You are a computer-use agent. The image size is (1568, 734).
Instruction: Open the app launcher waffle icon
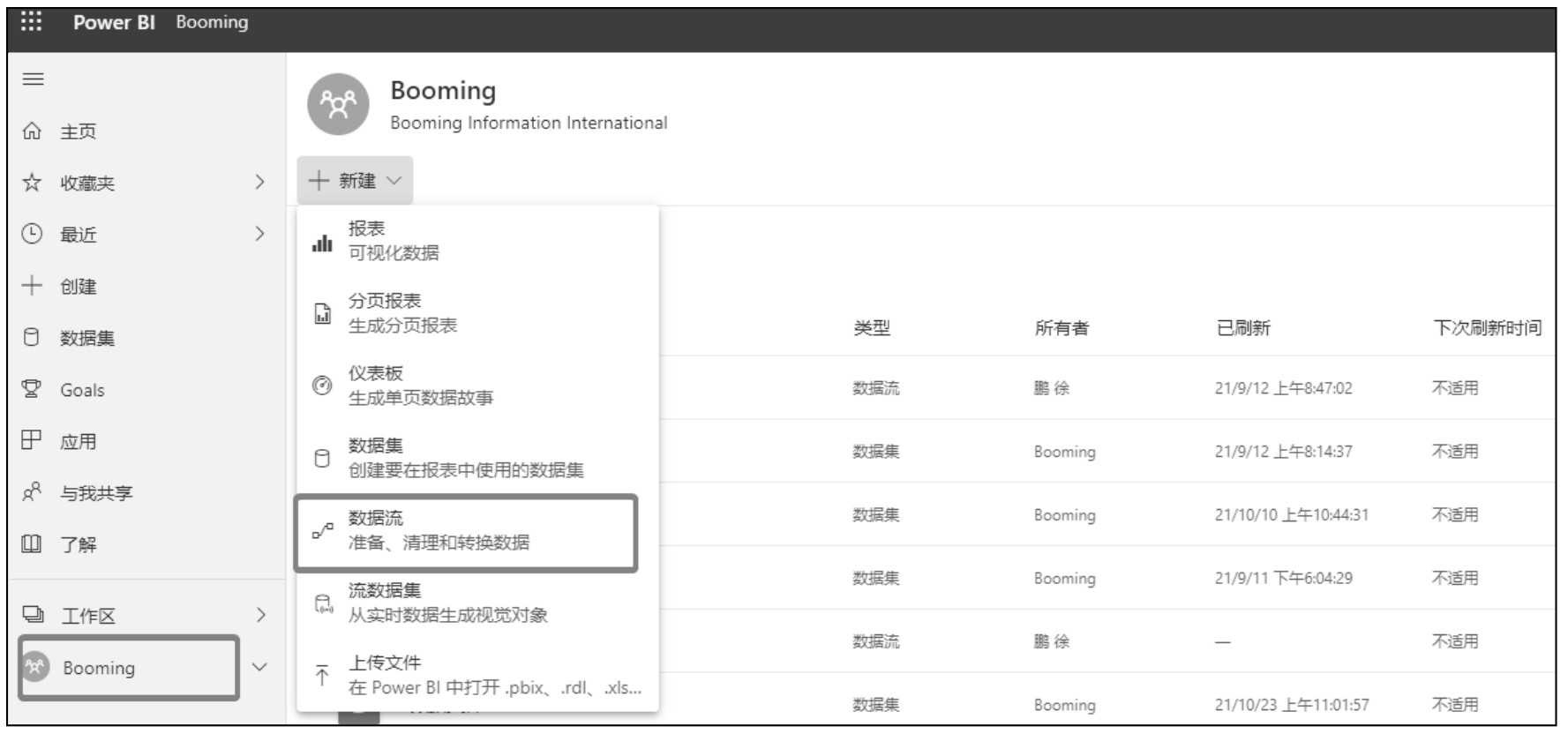[x=31, y=21]
